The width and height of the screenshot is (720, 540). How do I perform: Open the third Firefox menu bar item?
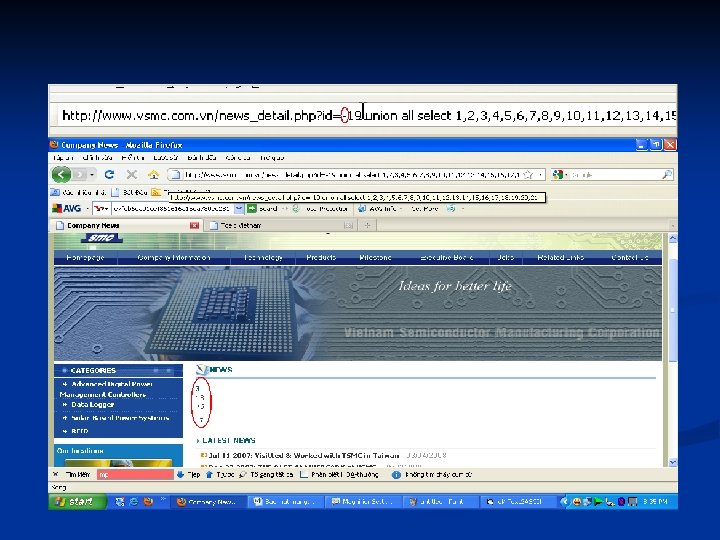click(133, 158)
